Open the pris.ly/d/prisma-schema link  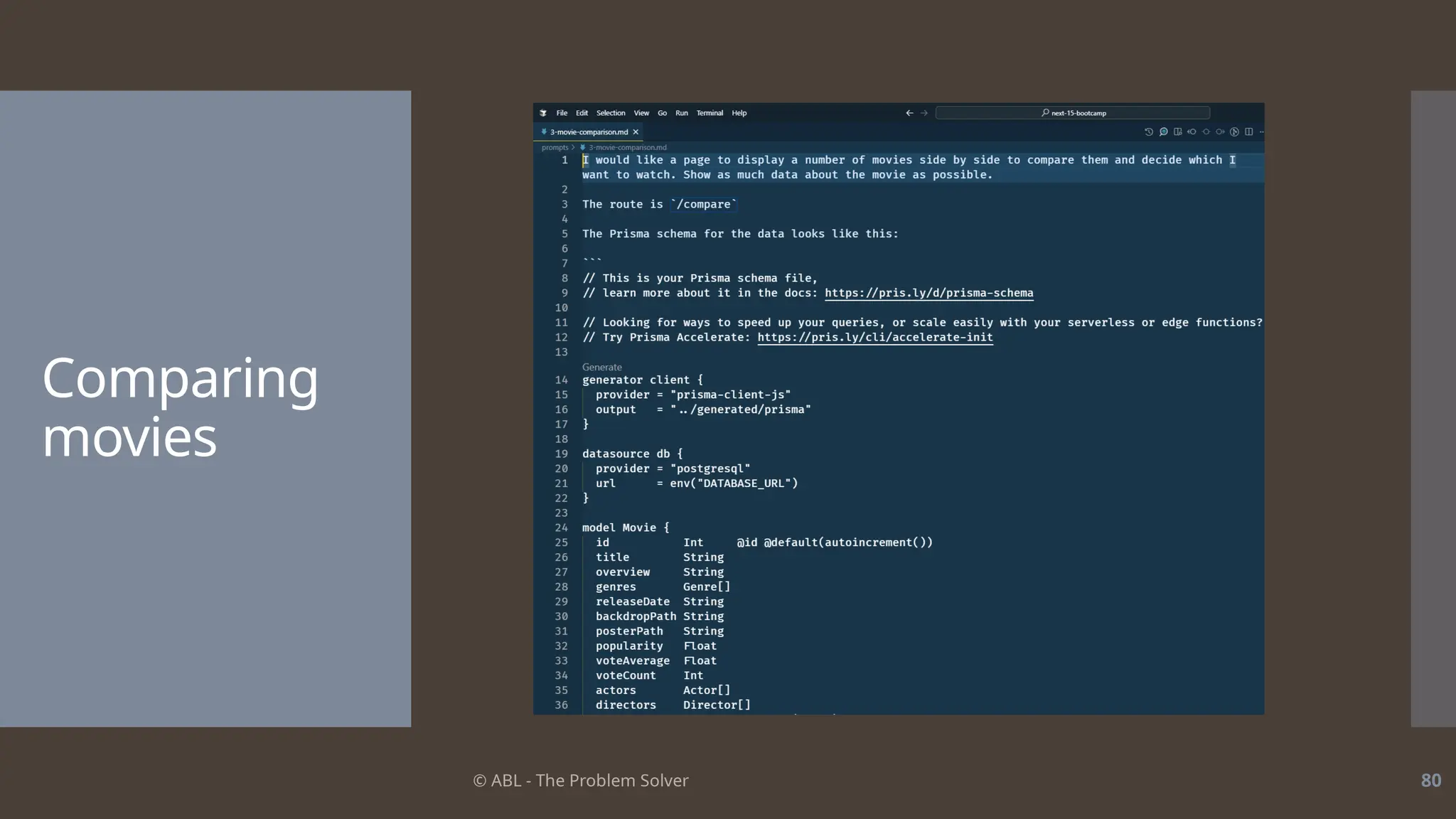pos(928,293)
